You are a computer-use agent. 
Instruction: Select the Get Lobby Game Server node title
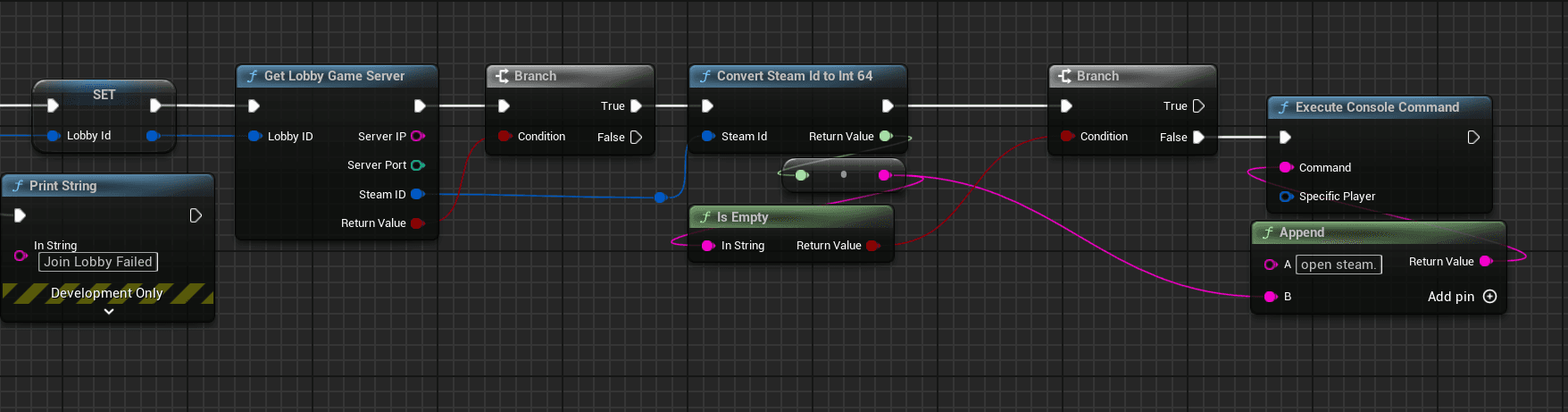pyautogui.click(x=334, y=76)
